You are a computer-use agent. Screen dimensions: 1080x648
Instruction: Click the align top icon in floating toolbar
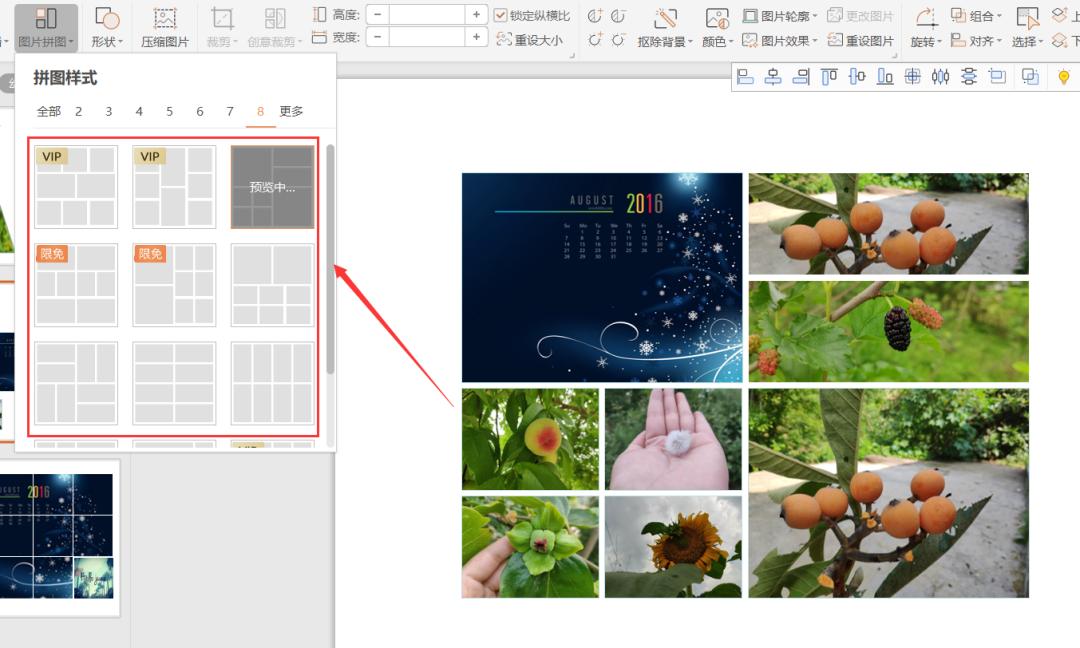pyautogui.click(x=829, y=77)
